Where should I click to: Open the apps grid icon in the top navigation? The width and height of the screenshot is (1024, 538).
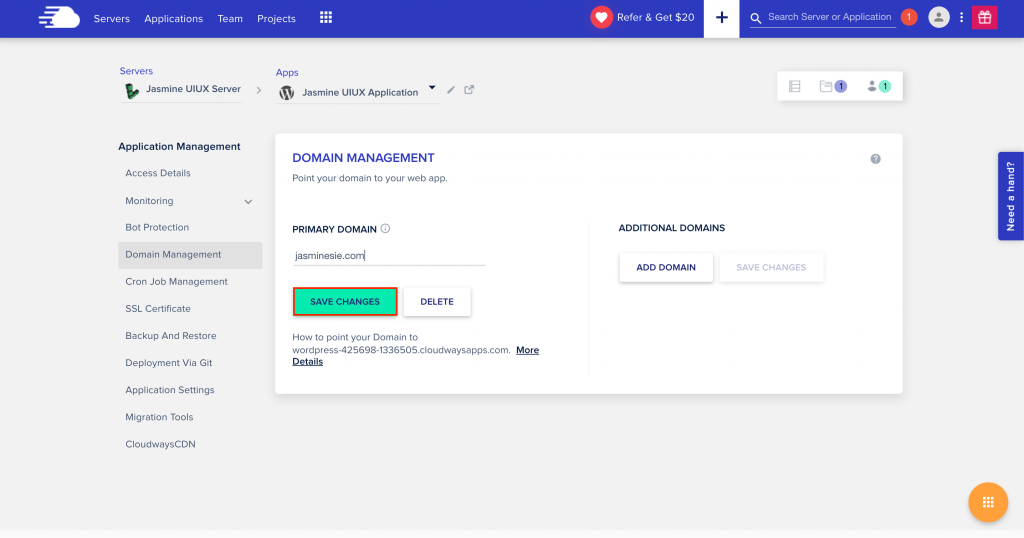point(326,18)
